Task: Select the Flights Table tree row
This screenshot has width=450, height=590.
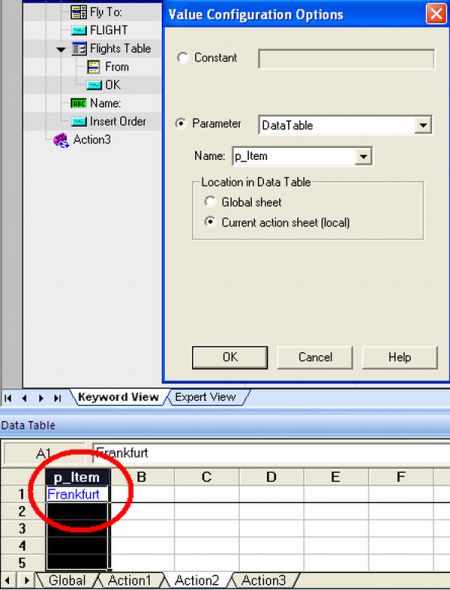Action: 93,49
